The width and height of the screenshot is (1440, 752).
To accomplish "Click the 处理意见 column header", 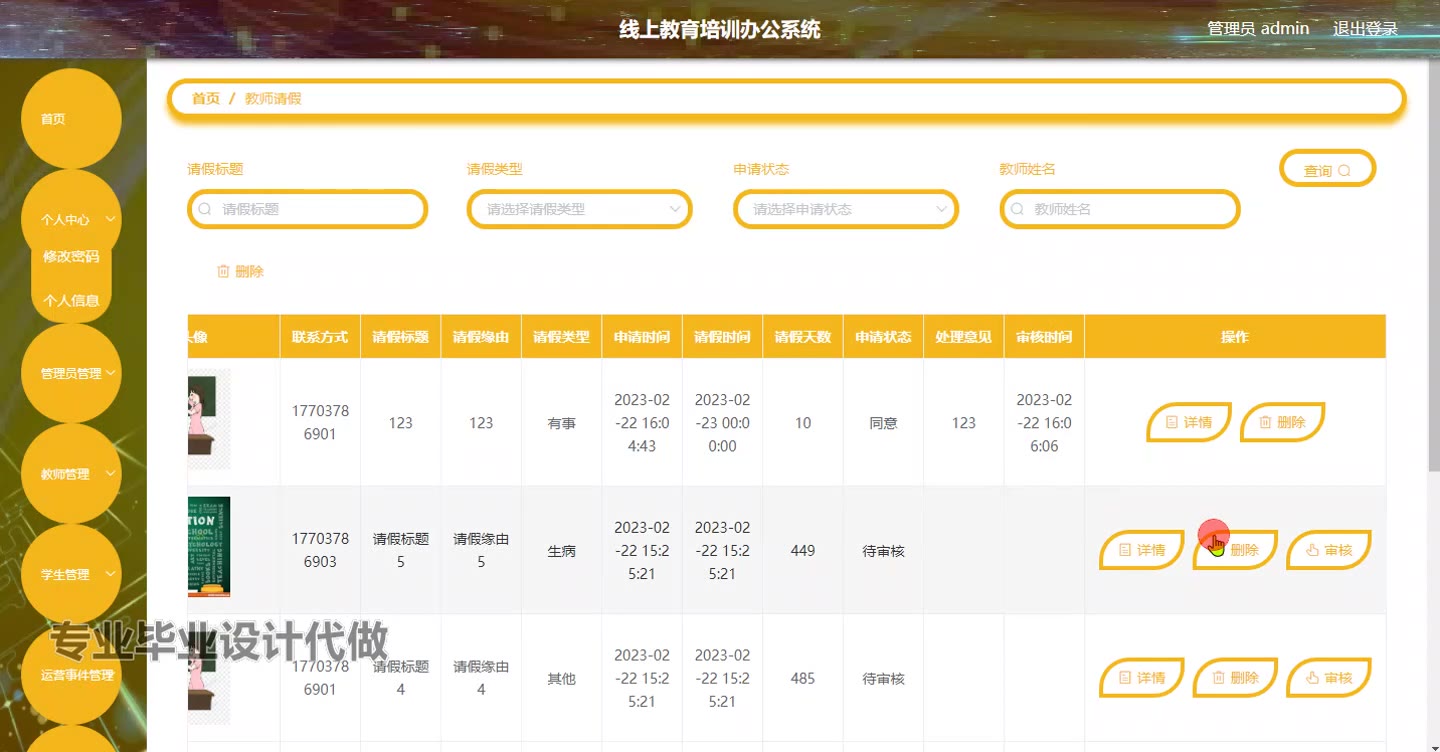I will click(963, 337).
